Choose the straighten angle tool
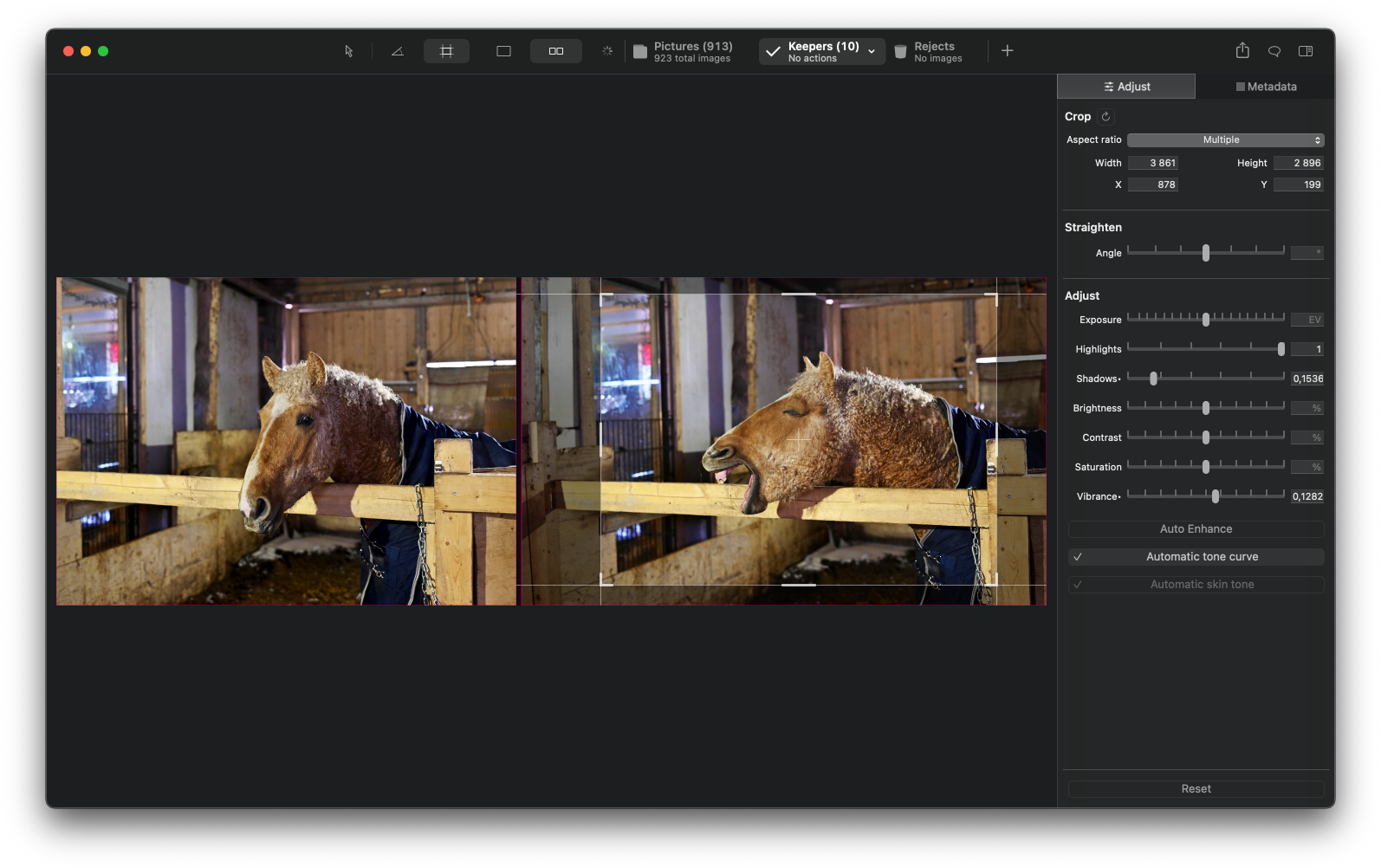Viewport: 1381px width, 868px height. click(397, 51)
